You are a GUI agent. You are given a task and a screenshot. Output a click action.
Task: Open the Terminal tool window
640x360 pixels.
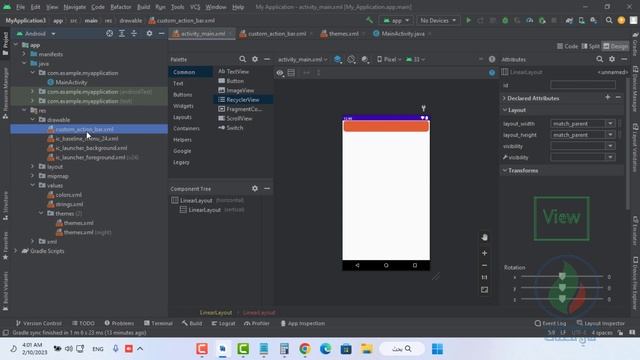coord(158,323)
